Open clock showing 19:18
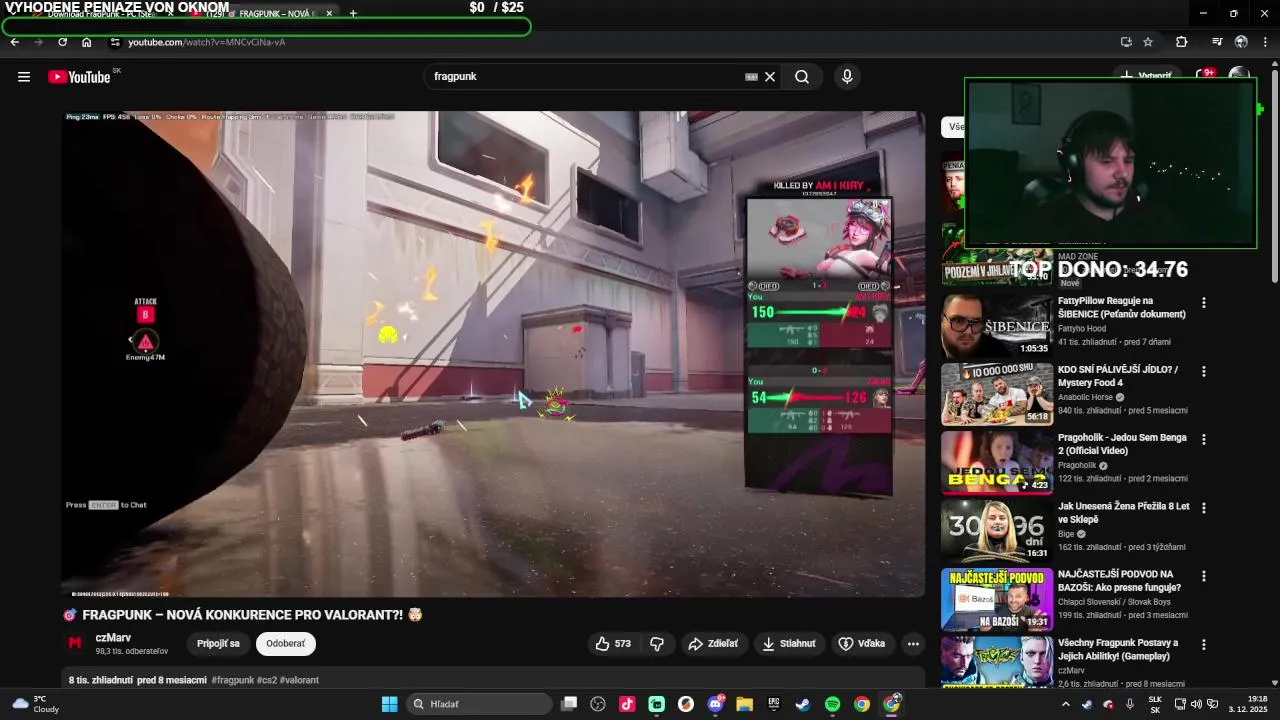Image resolution: width=1280 pixels, height=720 pixels. coord(1249,704)
